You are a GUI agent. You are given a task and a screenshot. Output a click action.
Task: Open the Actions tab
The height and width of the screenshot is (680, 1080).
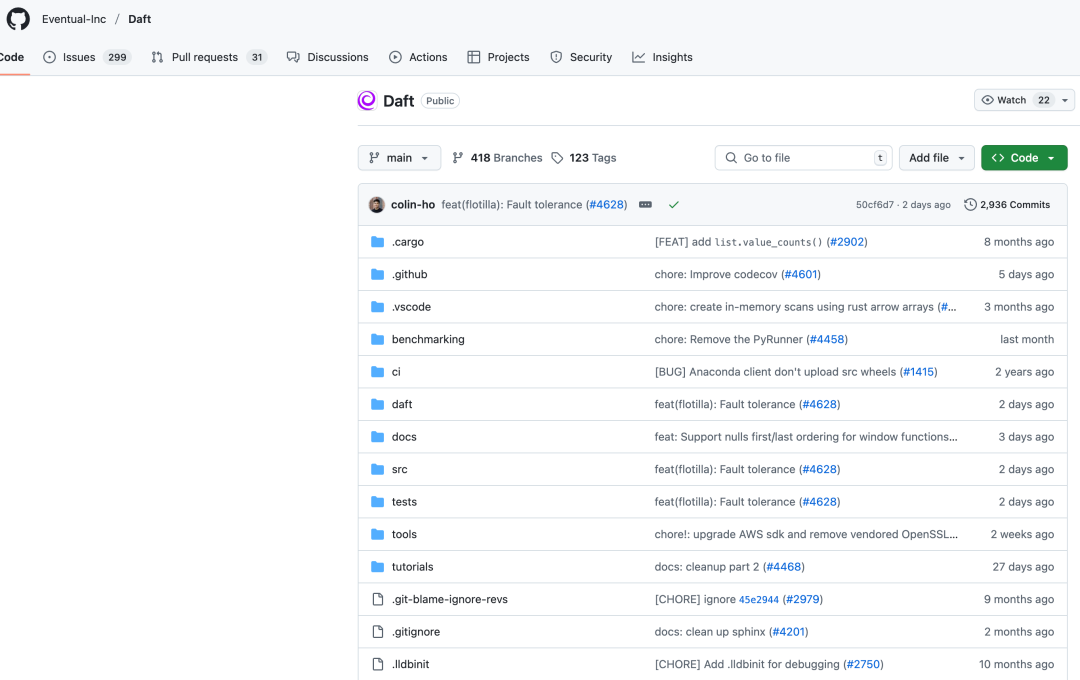tap(418, 57)
